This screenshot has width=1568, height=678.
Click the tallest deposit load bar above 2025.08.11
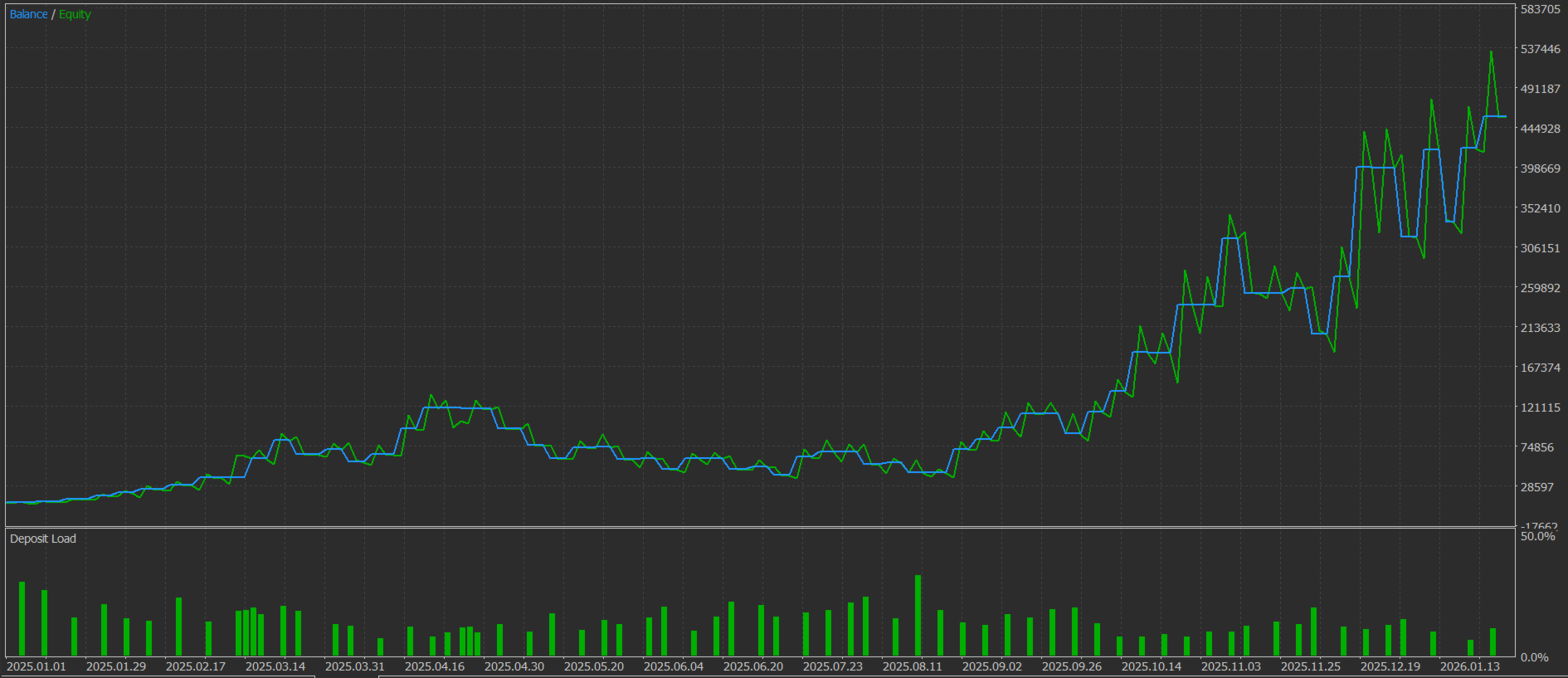[918, 616]
